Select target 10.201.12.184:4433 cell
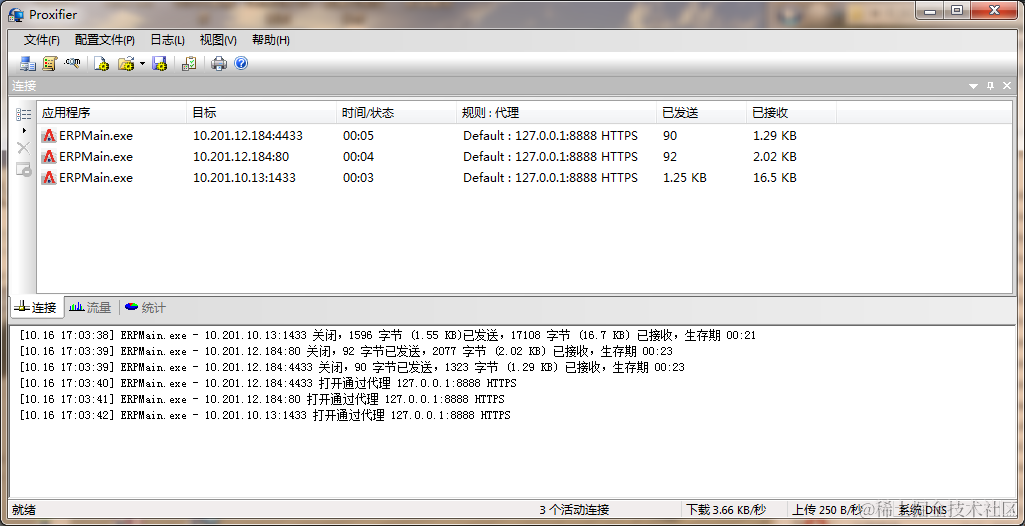The image size is (1025, 526). coord(248,136)
